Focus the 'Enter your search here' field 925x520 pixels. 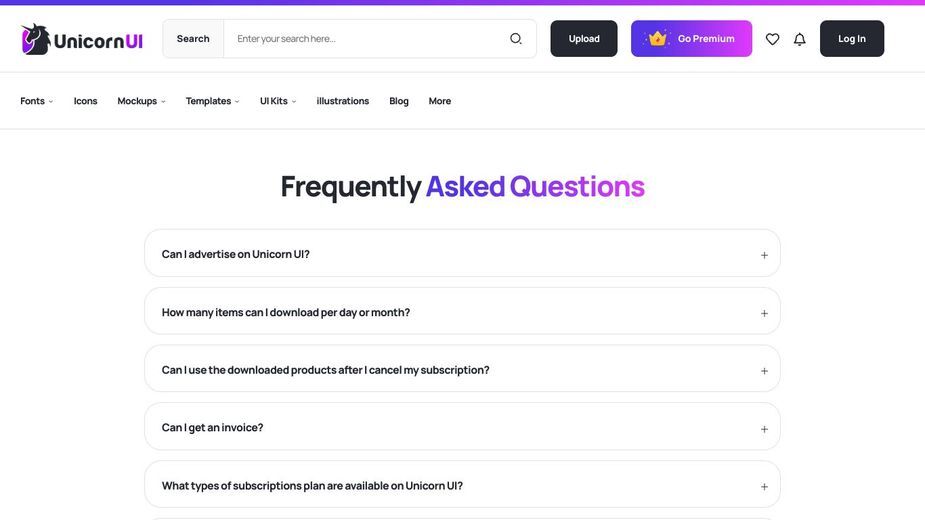click(x=366, y=38)
